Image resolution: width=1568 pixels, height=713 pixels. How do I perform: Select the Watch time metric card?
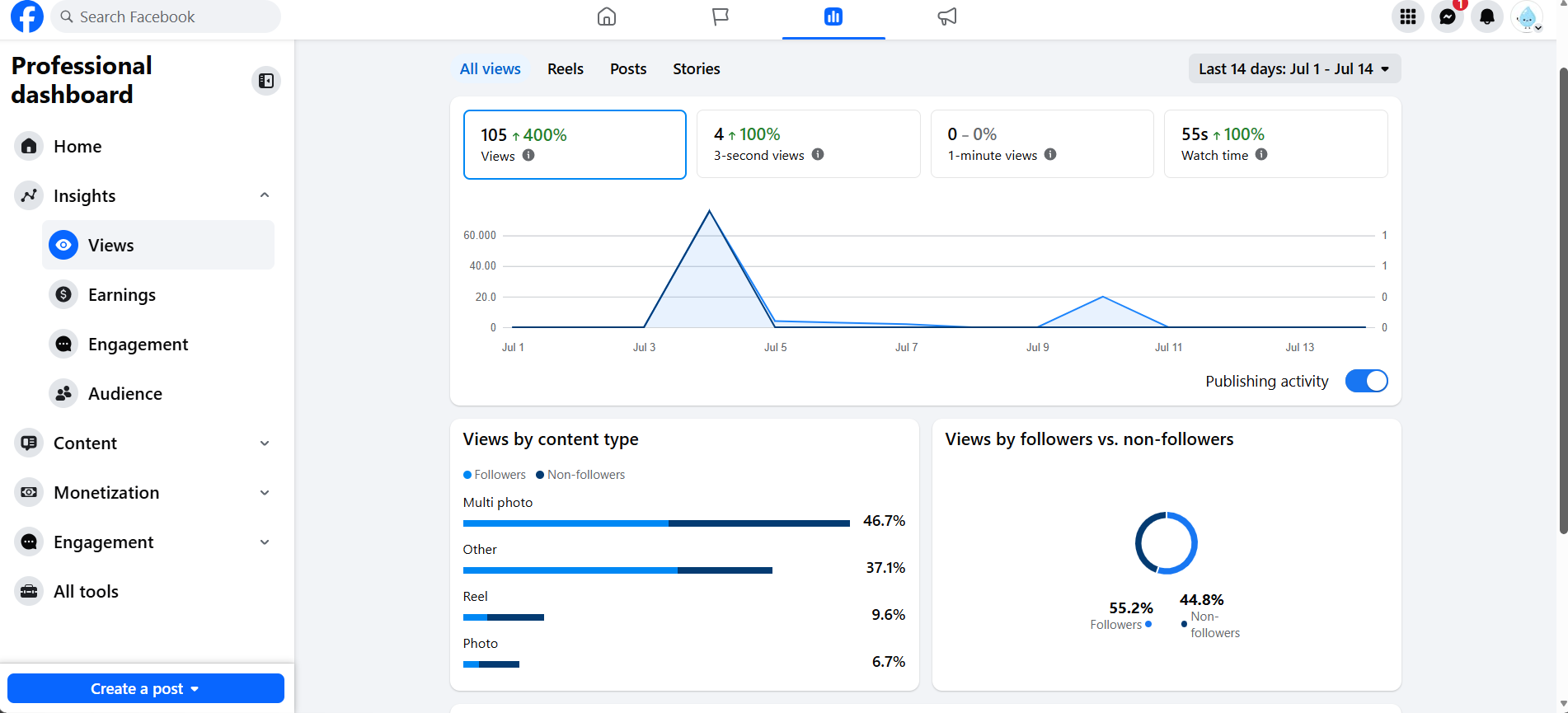1275,143
